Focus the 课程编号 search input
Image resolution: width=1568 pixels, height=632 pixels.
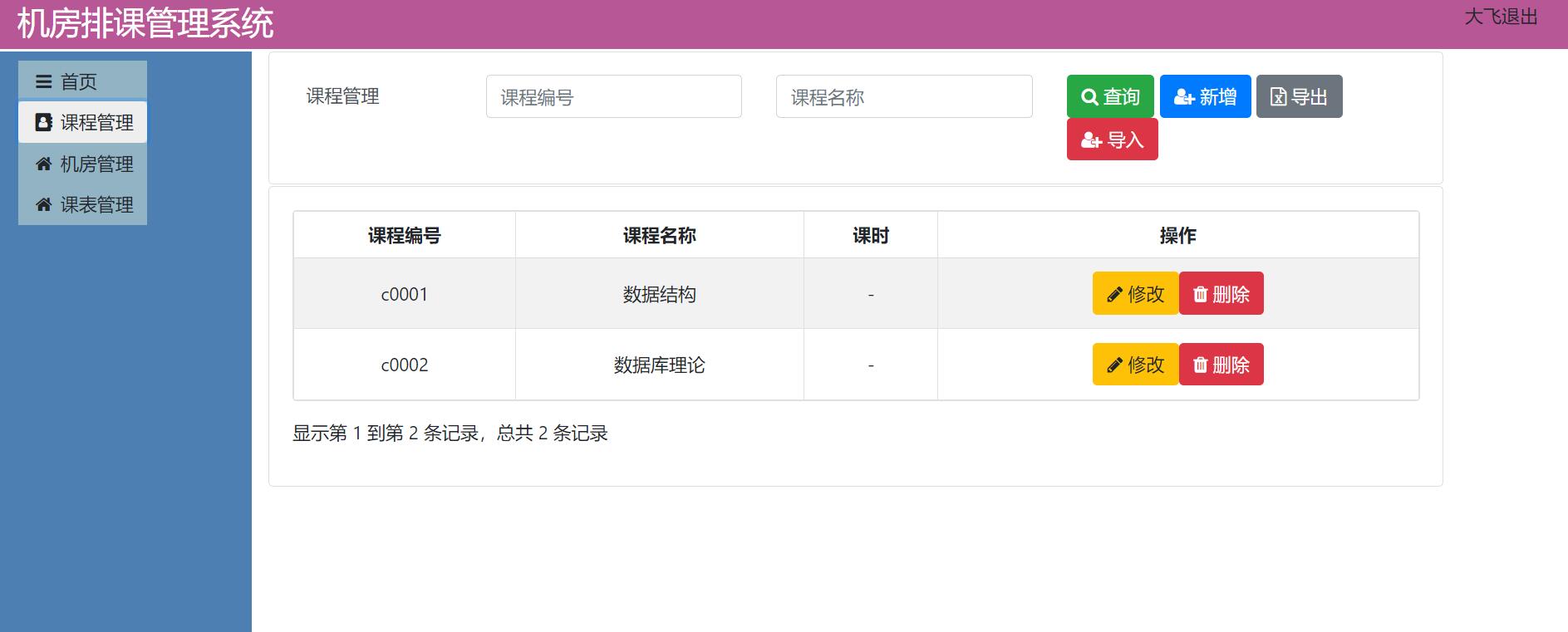[x=613, y=96]
